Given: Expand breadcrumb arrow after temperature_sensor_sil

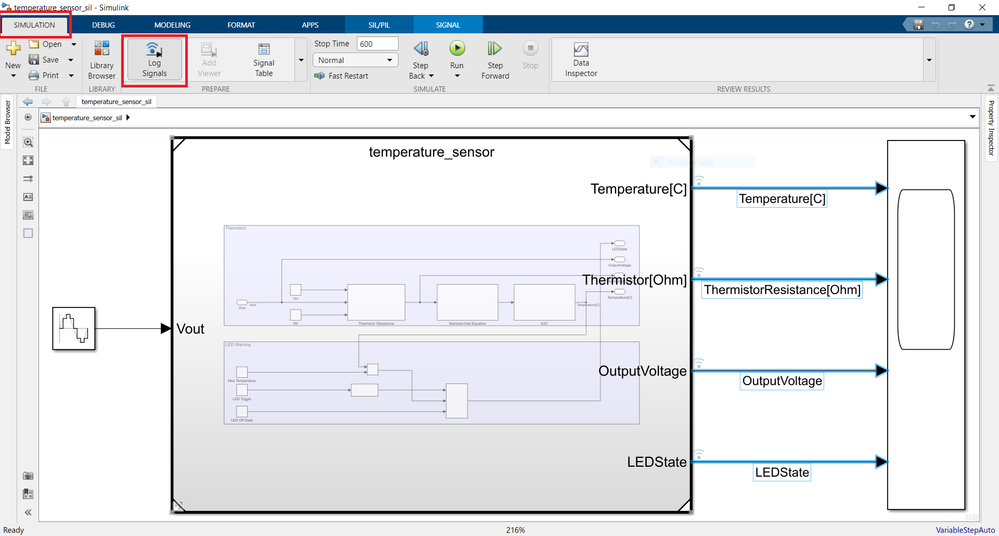Looking at the screenshot, I should (128, 117).
